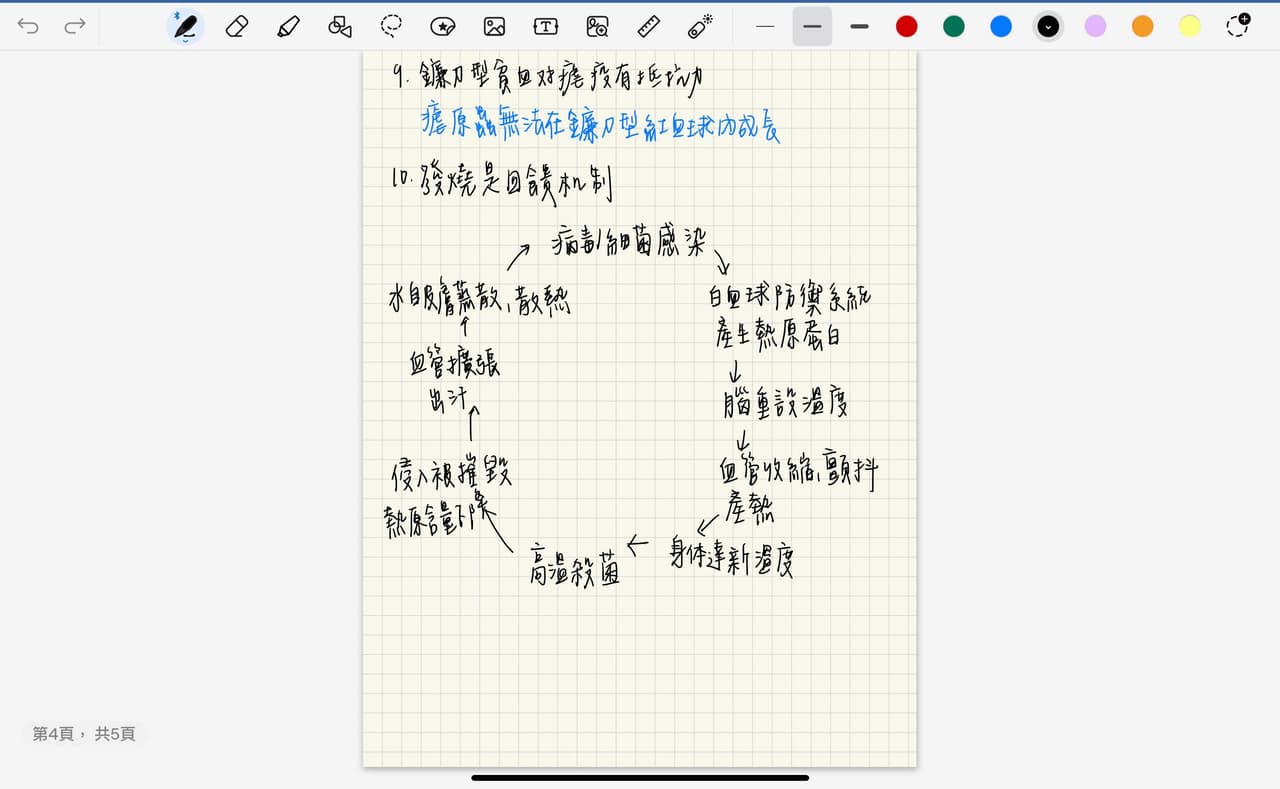This screenshot has width=1280, height=789.
Task: Choose the Shapes tool
Action: (340, 27)
